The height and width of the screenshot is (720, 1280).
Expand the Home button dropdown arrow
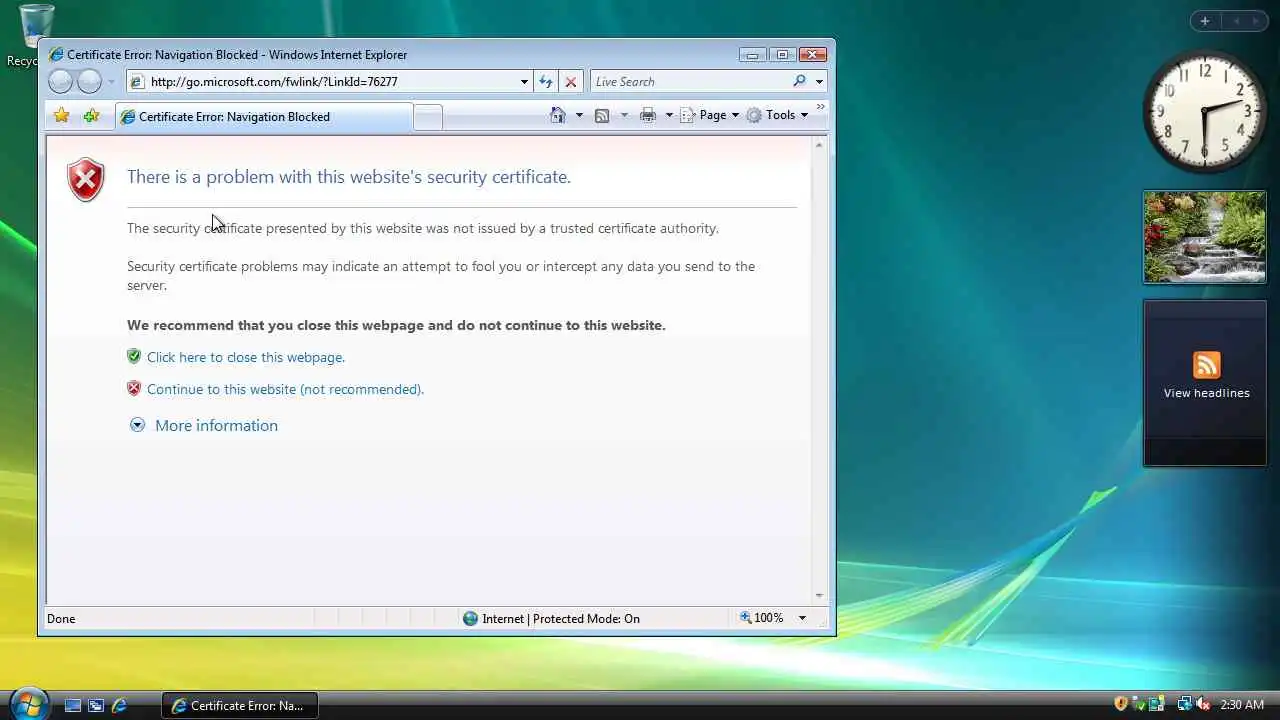579,115
